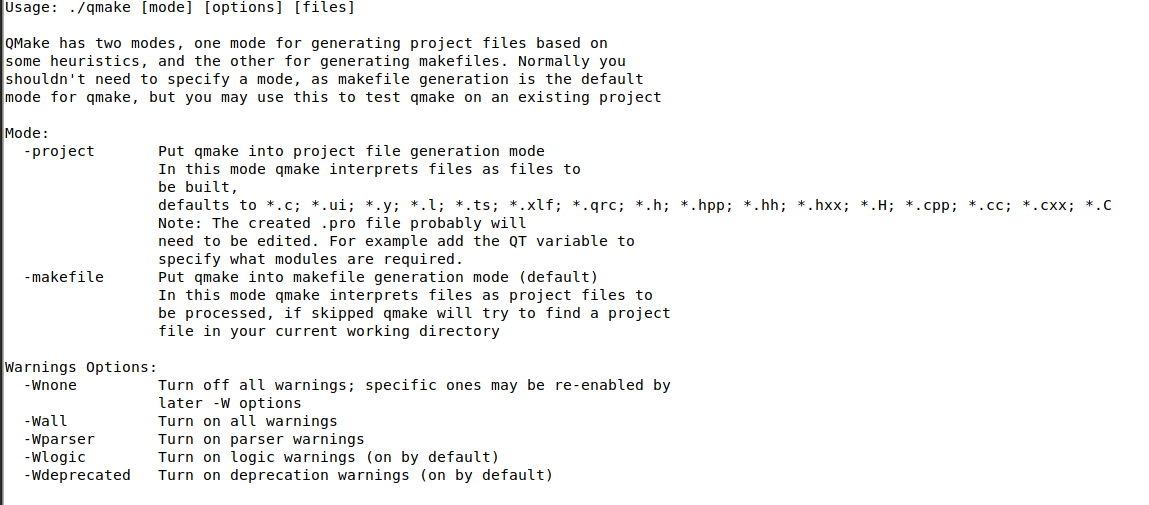Viewport: 1149px width, 505px height.
Task: Click the -Wlogic option text
Action: [55, 457]
